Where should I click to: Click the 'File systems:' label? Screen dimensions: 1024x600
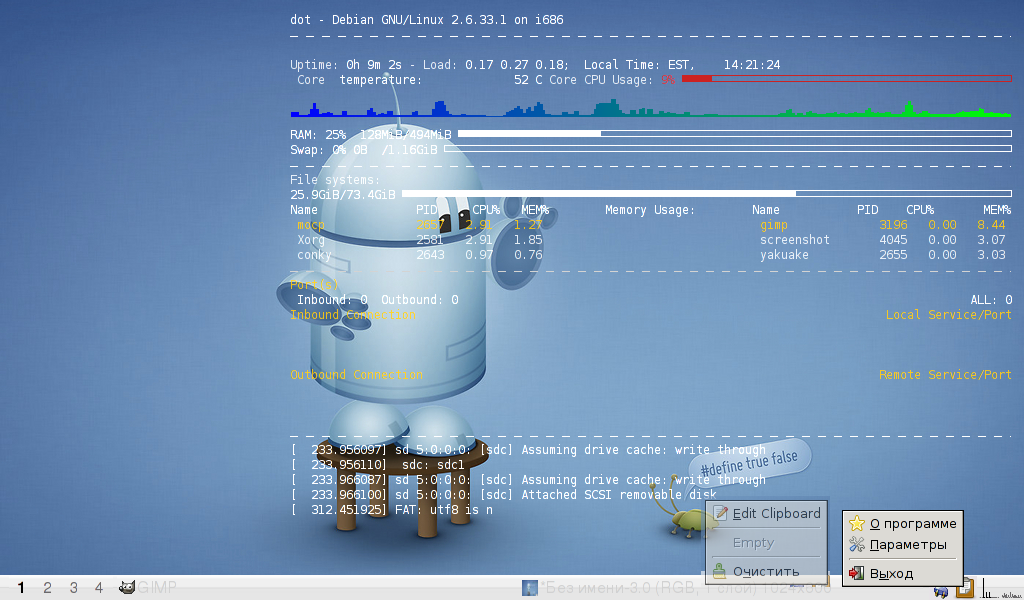(335, 180)
